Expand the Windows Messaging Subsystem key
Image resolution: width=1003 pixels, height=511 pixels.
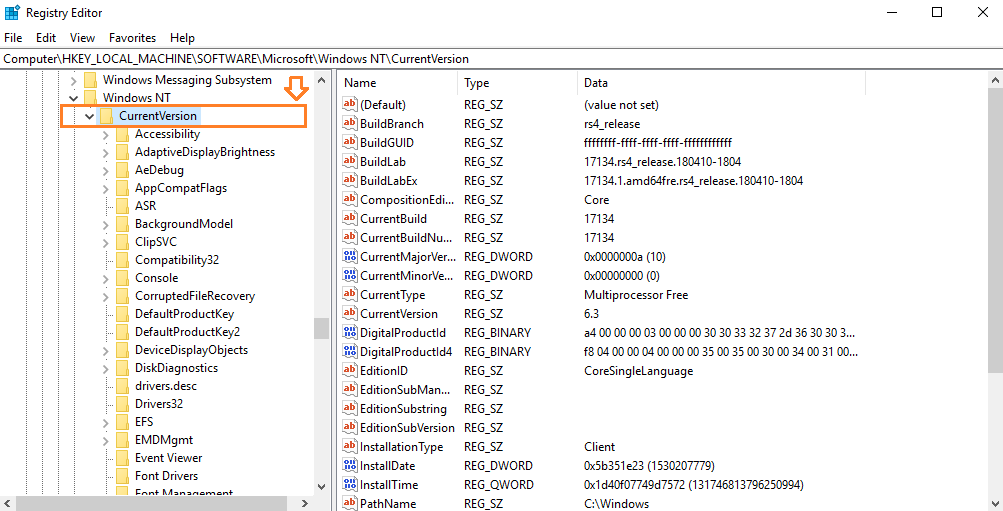pos(73,80)
